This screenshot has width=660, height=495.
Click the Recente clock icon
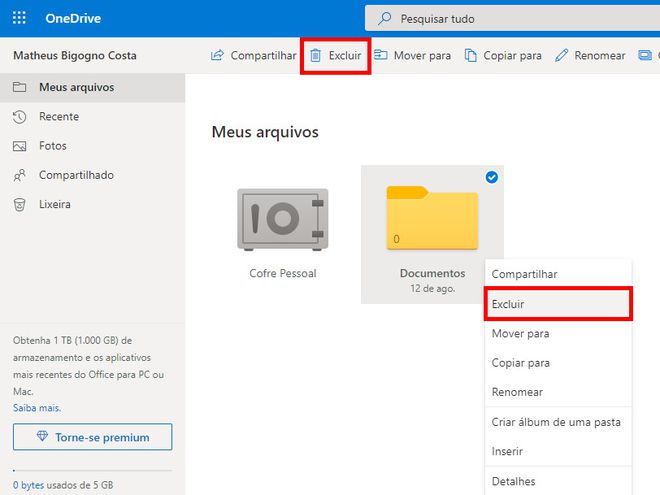19,117
